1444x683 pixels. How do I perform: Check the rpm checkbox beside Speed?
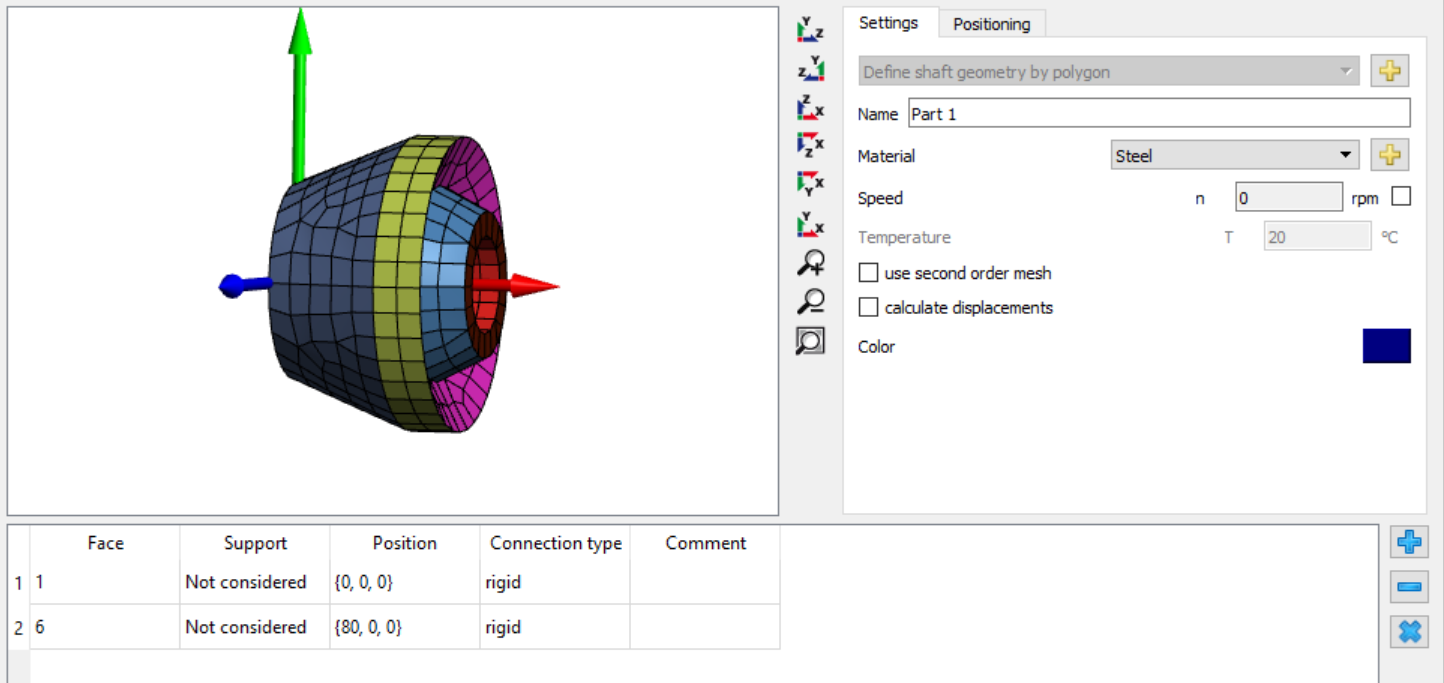pos(1401,196)
